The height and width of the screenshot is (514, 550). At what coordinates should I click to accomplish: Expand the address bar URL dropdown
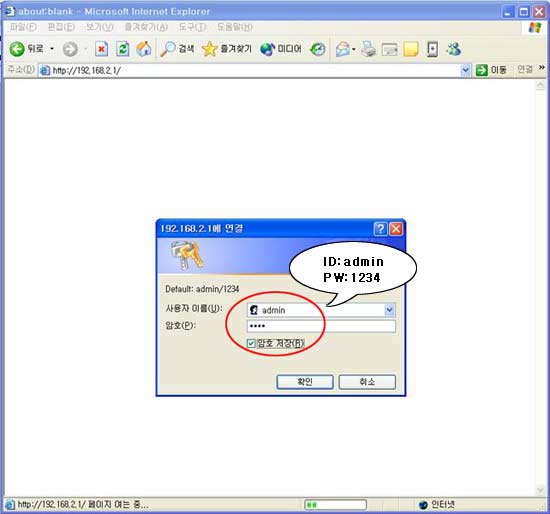tap(465, 70)
